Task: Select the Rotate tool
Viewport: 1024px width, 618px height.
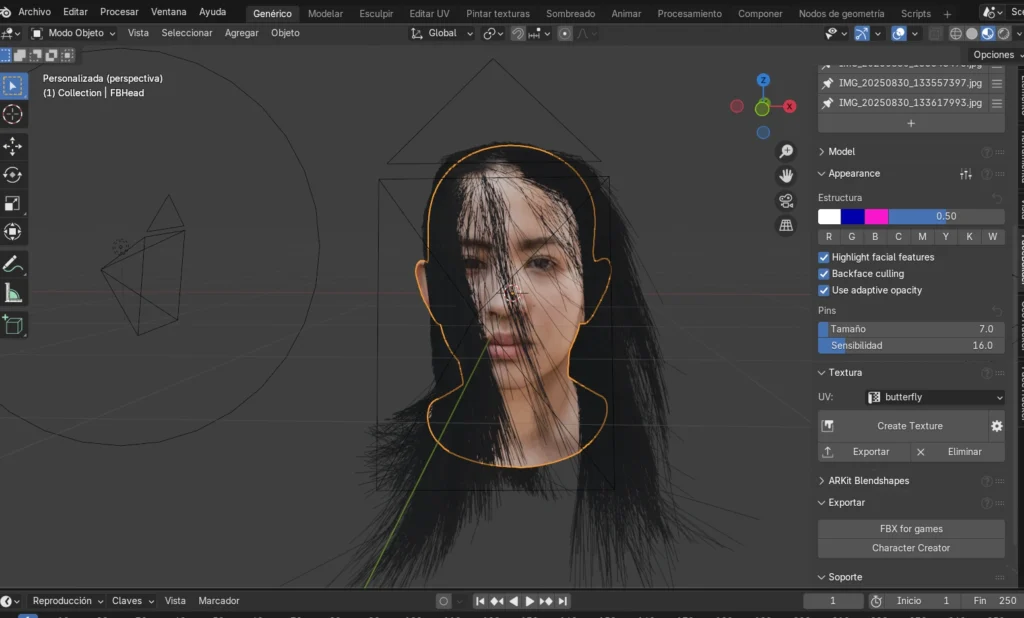Action: [x=13, y=175]
